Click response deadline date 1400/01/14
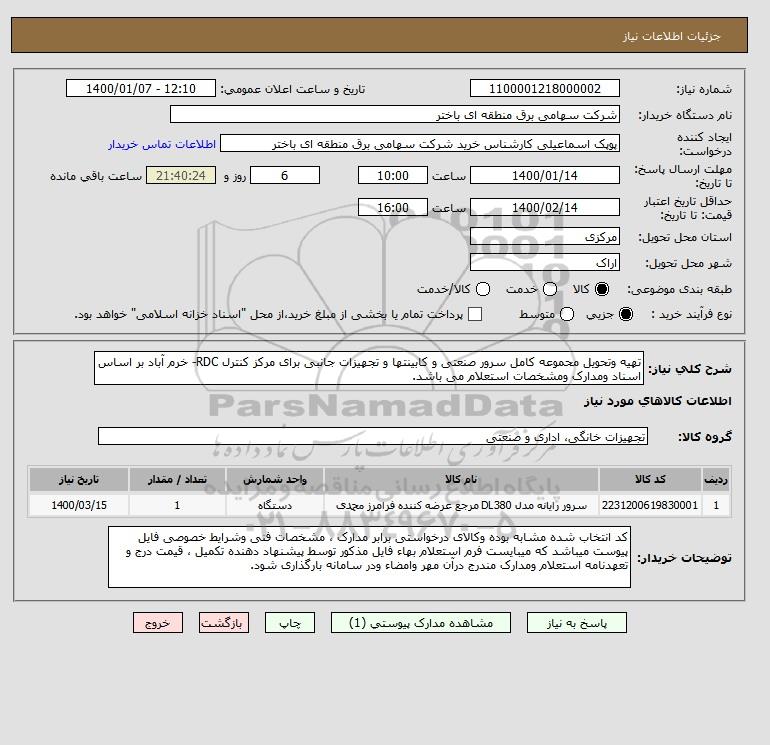Screen dimensions: 770x745 tap(545, 175)
